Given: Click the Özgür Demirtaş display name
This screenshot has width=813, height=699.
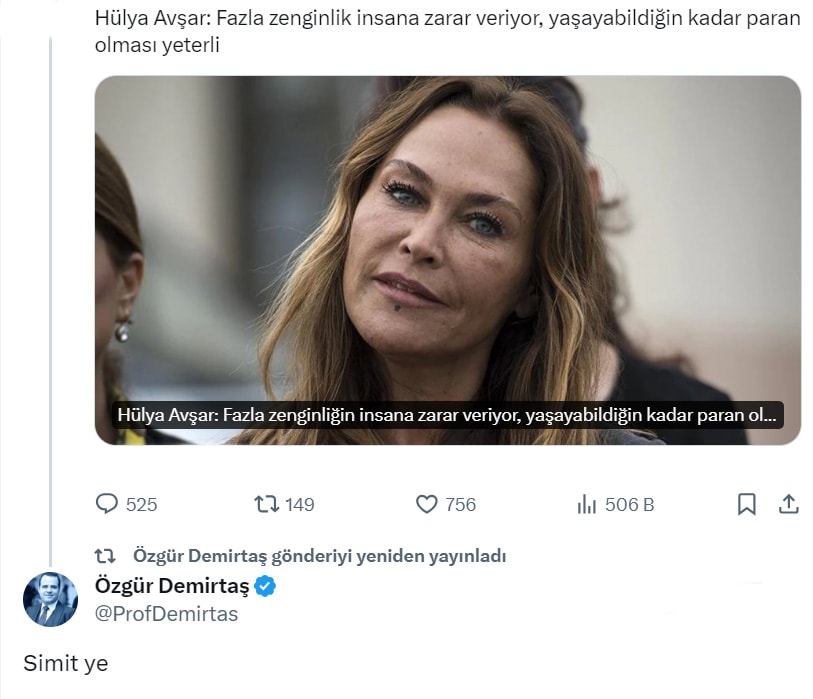Looking at the screenshot, I should [x=171, y=586].
